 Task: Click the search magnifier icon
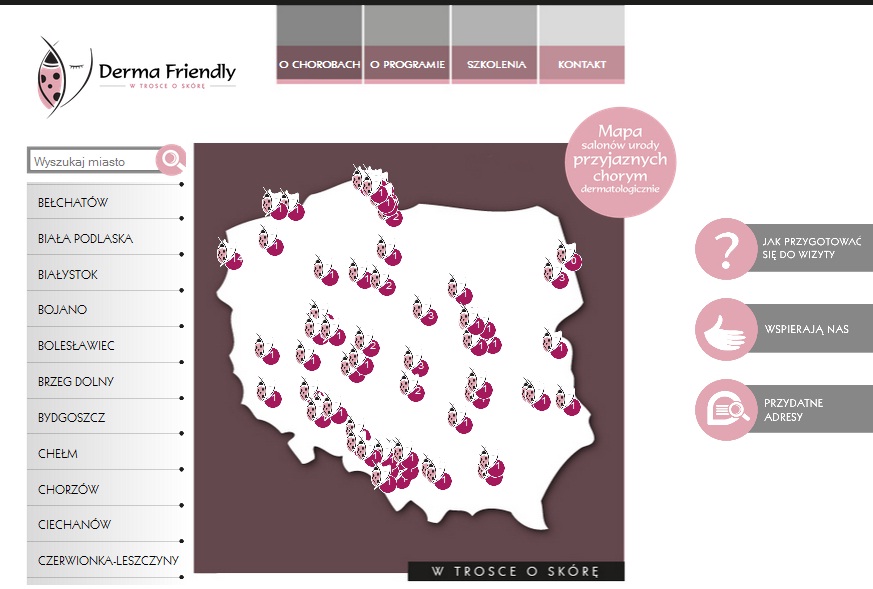point(172,160)
